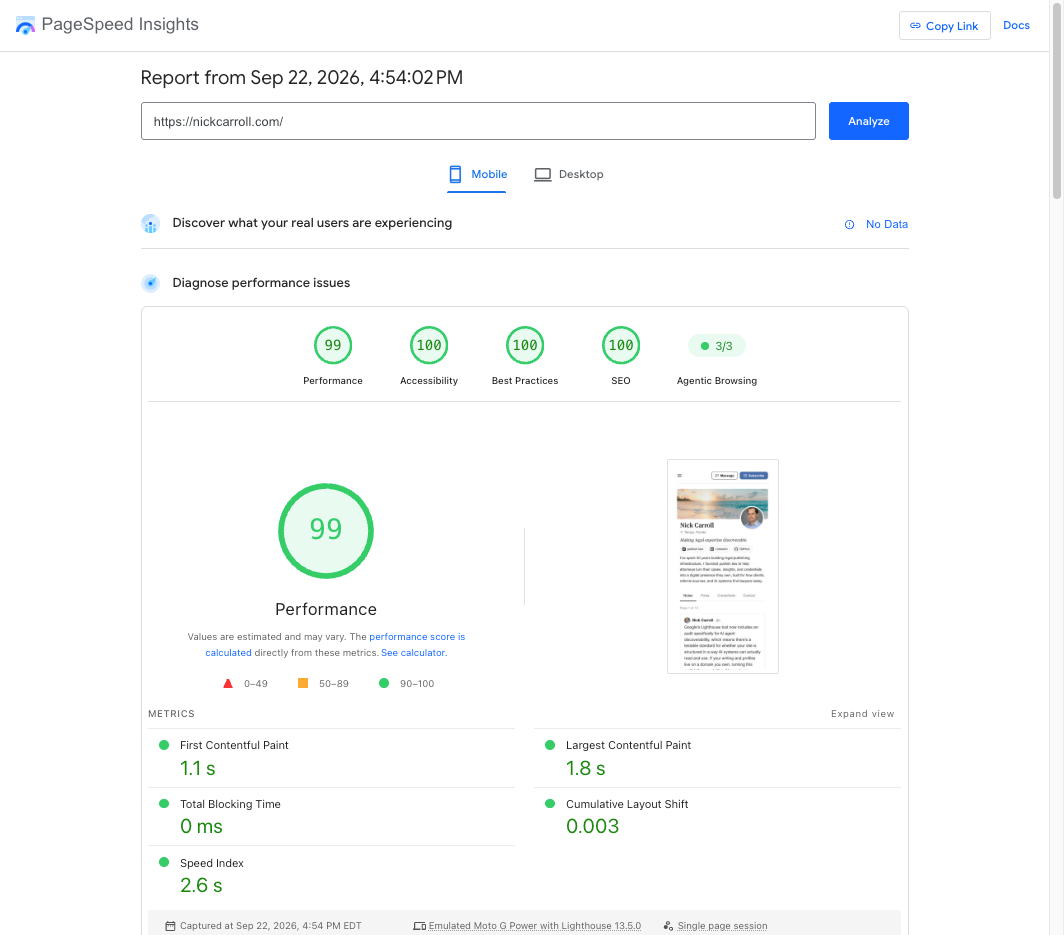Click the Diagnose performance issues icon
Image resolution: width=1064 pixels, height=935 pixels.
click(151, 283)
